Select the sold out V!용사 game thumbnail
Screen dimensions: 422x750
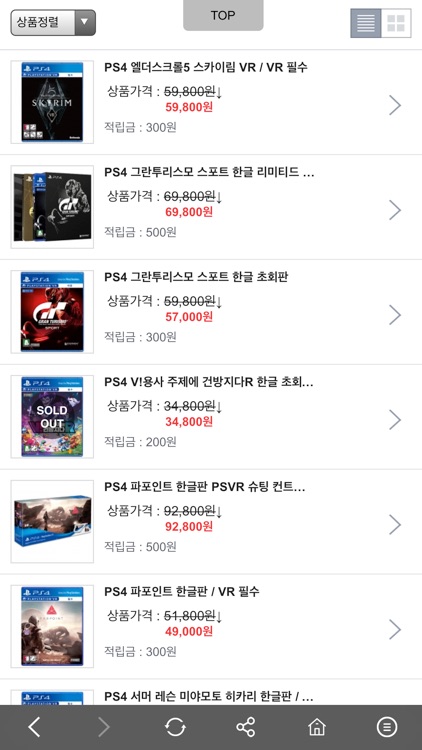coord(52,417)
